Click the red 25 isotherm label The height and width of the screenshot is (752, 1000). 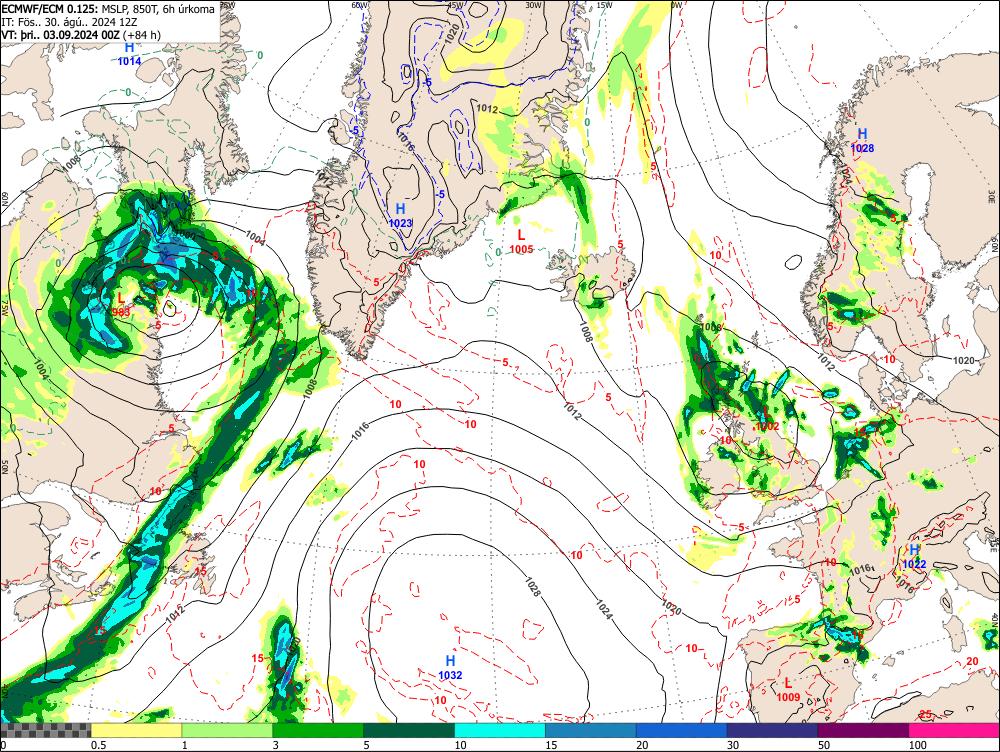pyautogui.click(x=925, y=714)
